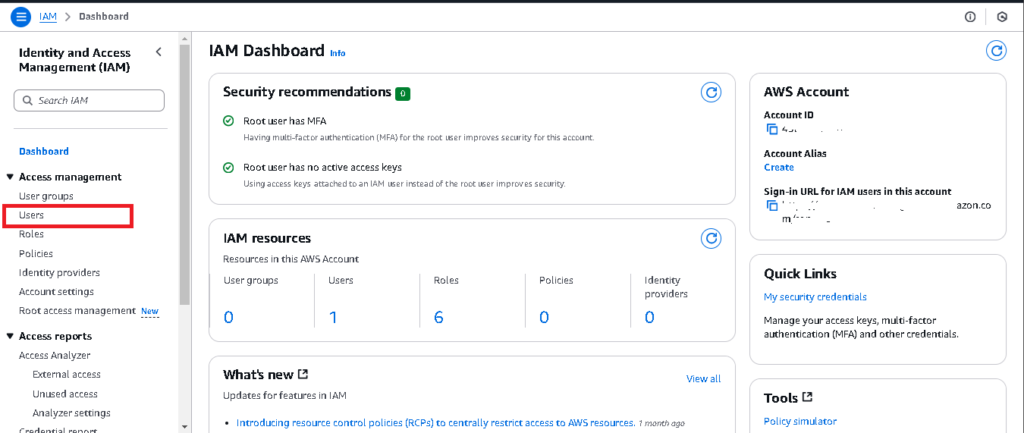This screenshot has height=433, width=1024.
Task: Open User groups in the sidebar
Action: 46,196
